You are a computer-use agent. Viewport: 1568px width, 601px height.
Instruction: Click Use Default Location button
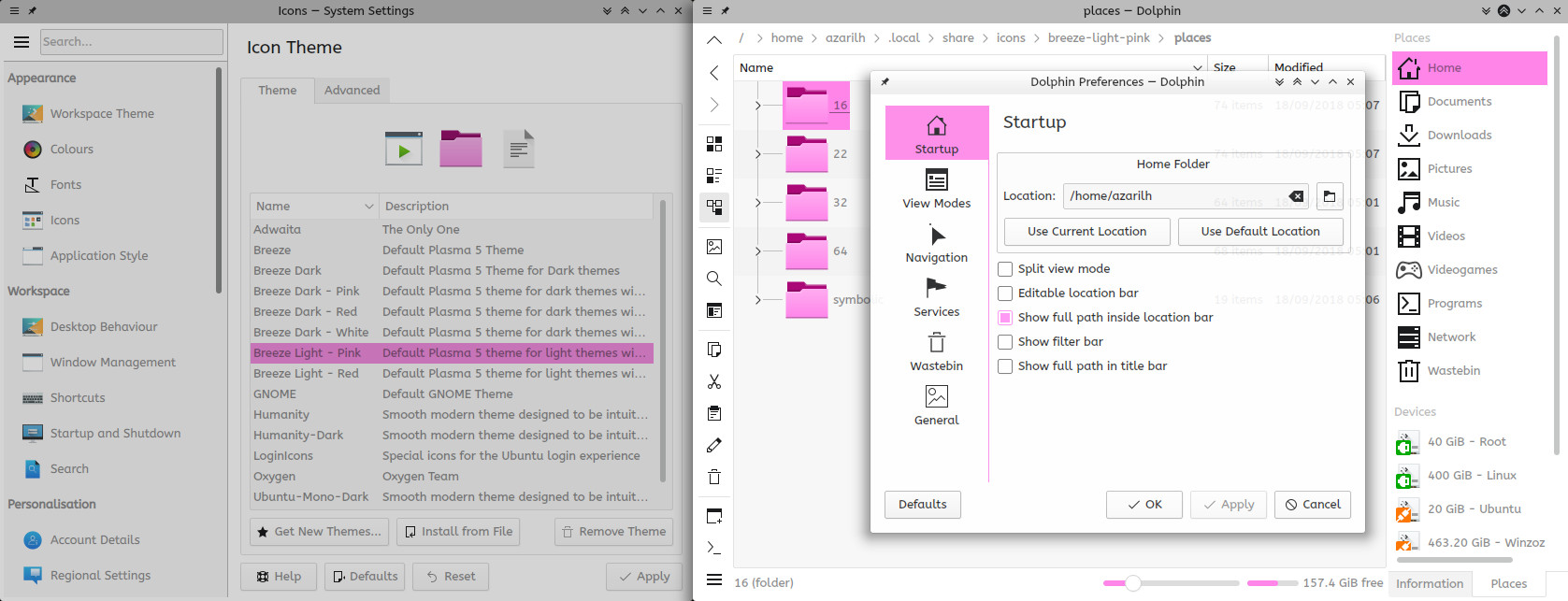[x=1260, y=232]
